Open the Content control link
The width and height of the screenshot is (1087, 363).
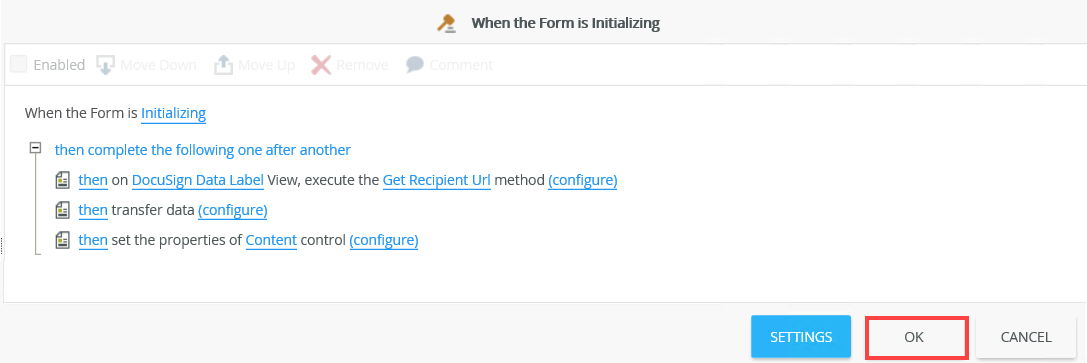point(271,240)
